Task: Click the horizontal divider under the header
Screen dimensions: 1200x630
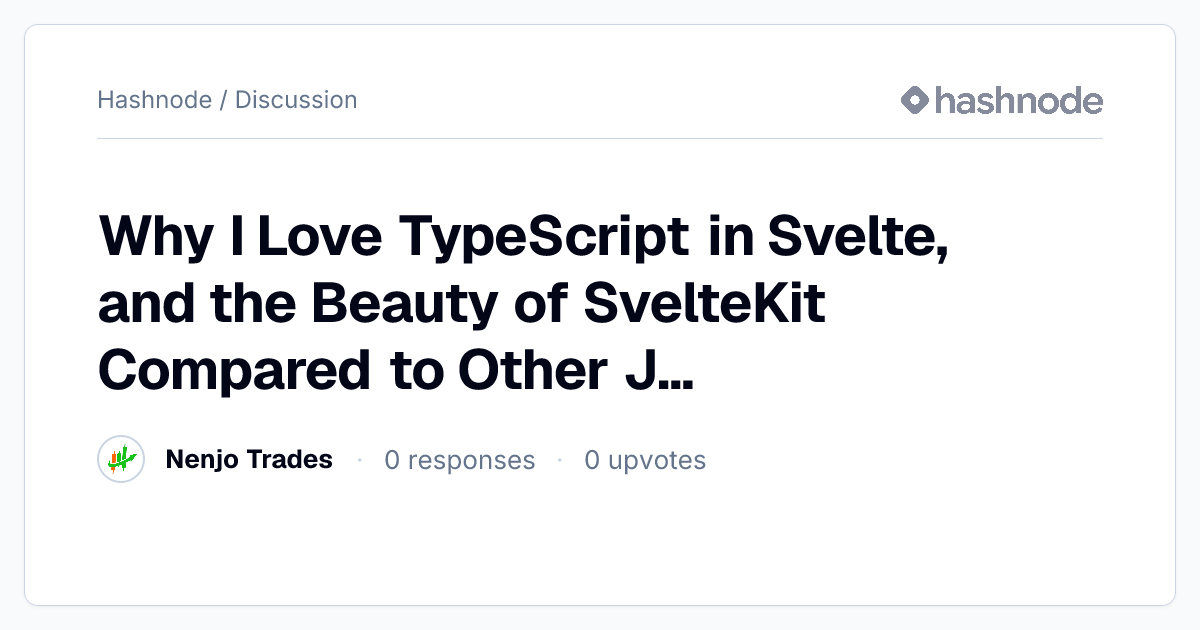Action: pyautogui.click(x=600, y=138)
